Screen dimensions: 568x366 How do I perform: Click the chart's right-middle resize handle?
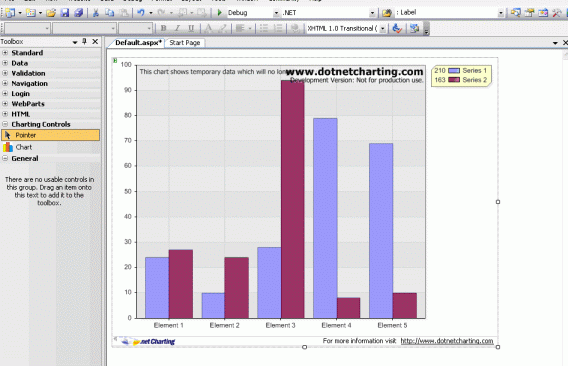pyautogui.click(x=498, y=202)
